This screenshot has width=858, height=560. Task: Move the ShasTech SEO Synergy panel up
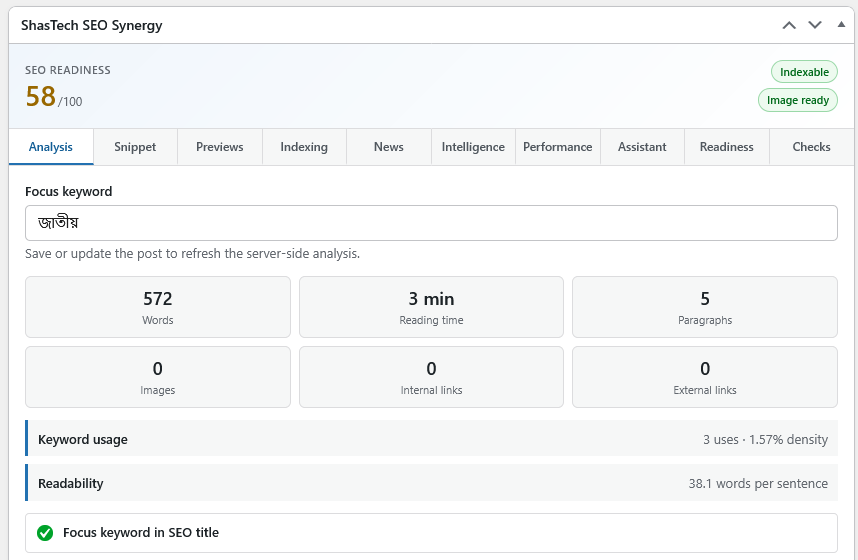coord(789,25)
